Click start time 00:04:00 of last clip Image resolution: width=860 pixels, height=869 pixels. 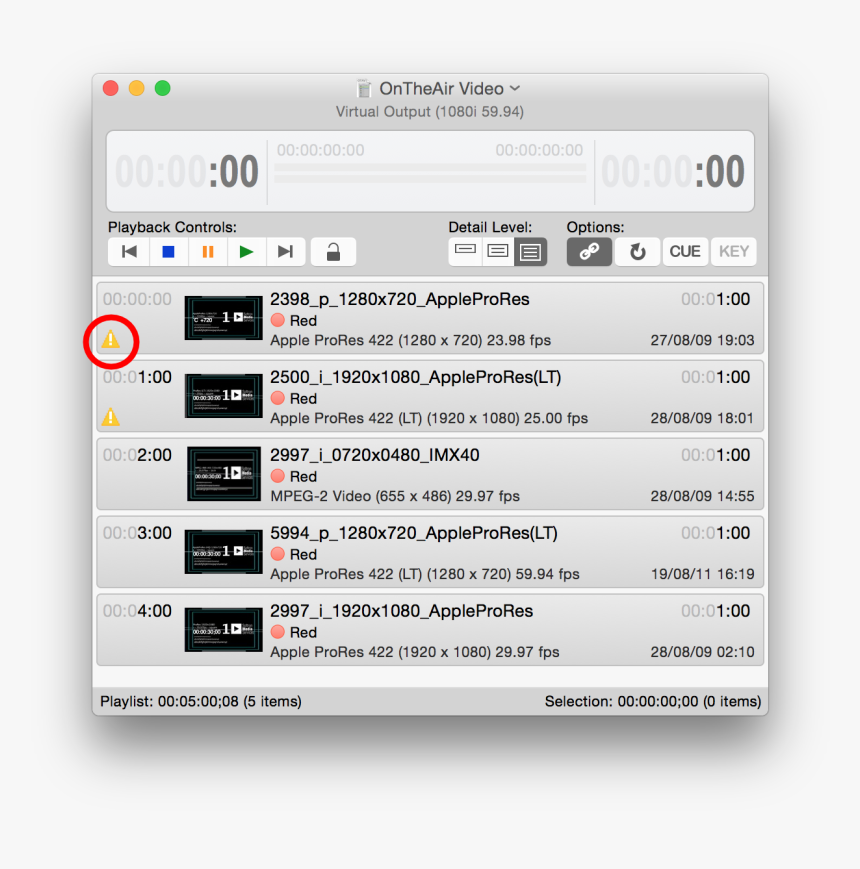[x=137, y=611]
